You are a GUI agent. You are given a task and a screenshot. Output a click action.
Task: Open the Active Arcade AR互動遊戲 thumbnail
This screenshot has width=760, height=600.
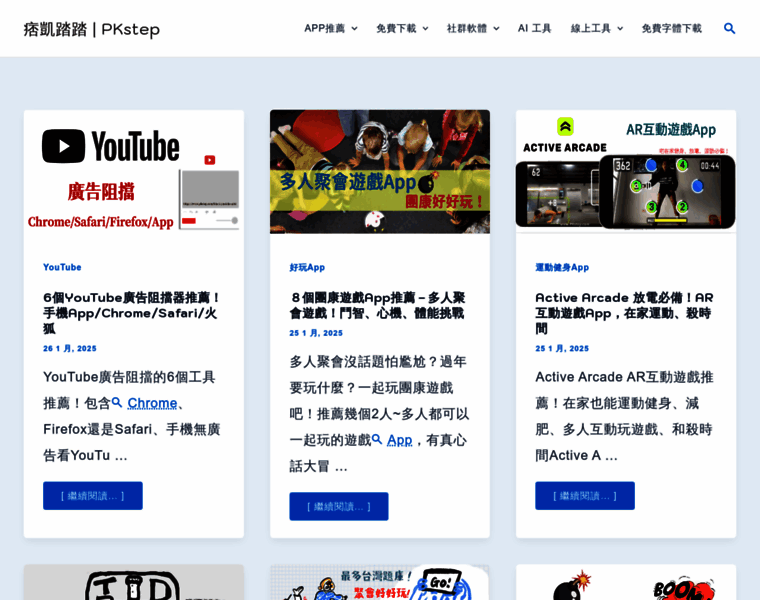(x=626, y=172)
